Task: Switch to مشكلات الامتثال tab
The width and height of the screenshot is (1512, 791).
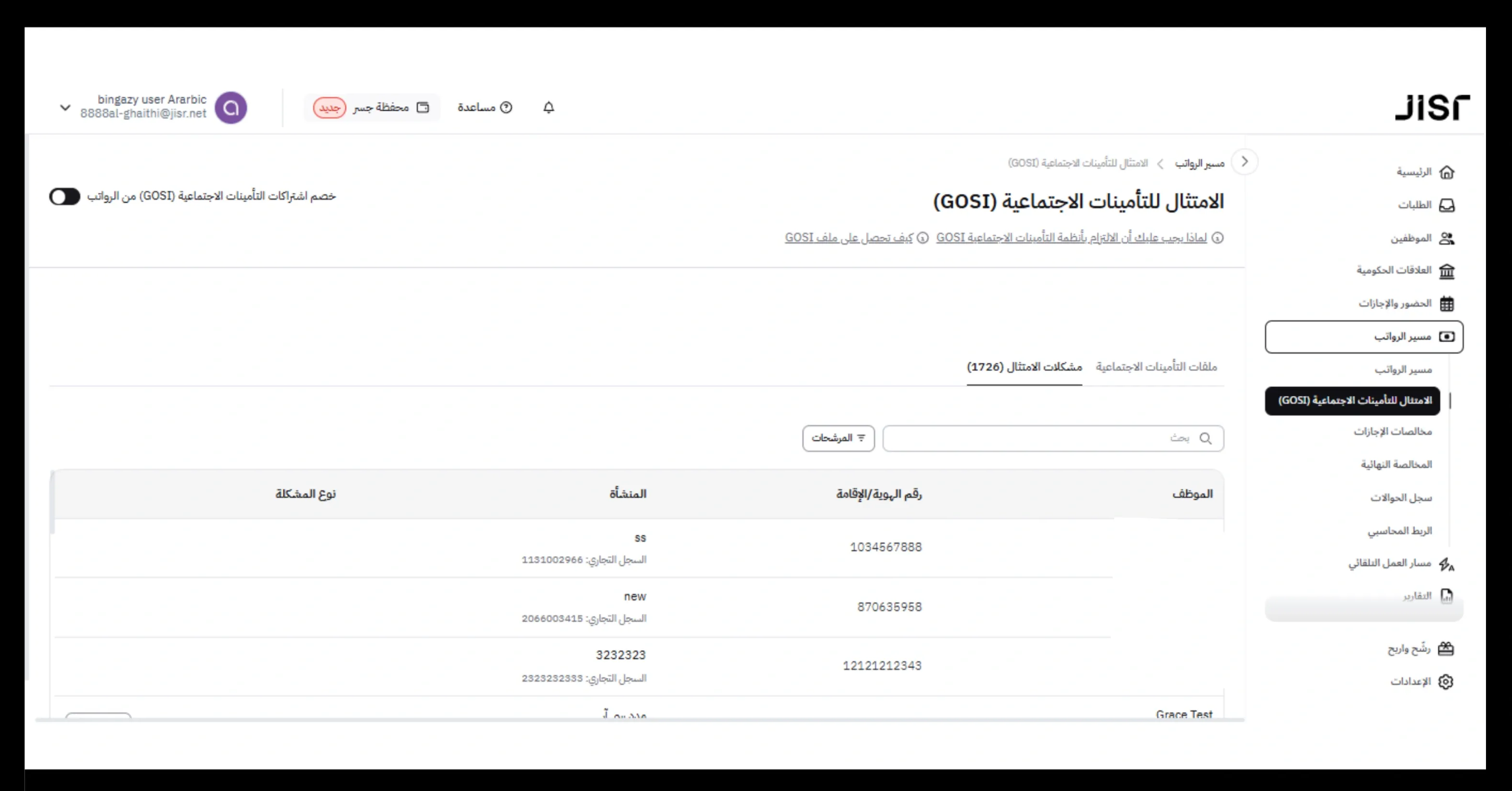Action: click(1024, 367)
